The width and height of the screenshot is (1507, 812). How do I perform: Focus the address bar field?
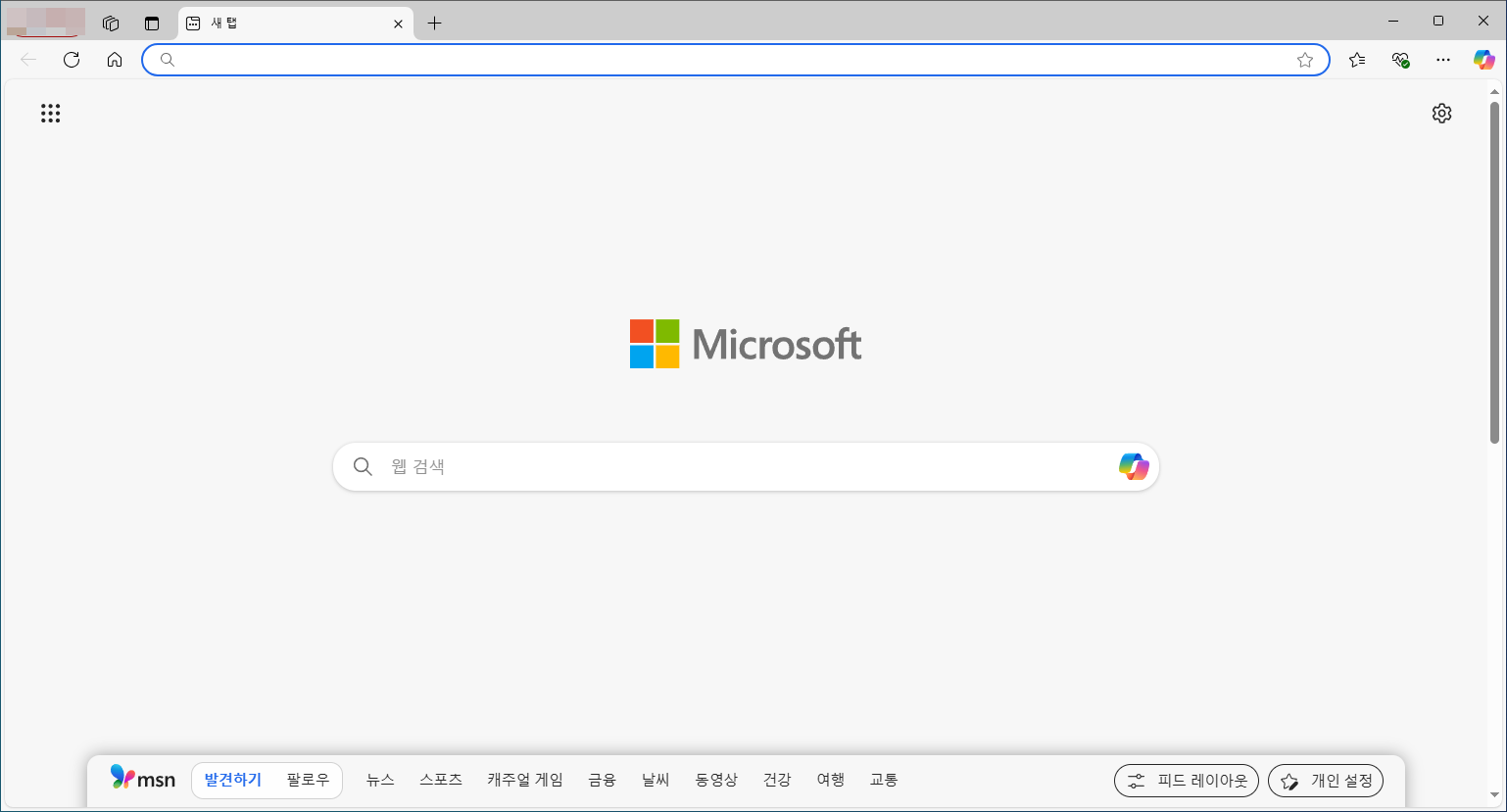tap(736, 60)
